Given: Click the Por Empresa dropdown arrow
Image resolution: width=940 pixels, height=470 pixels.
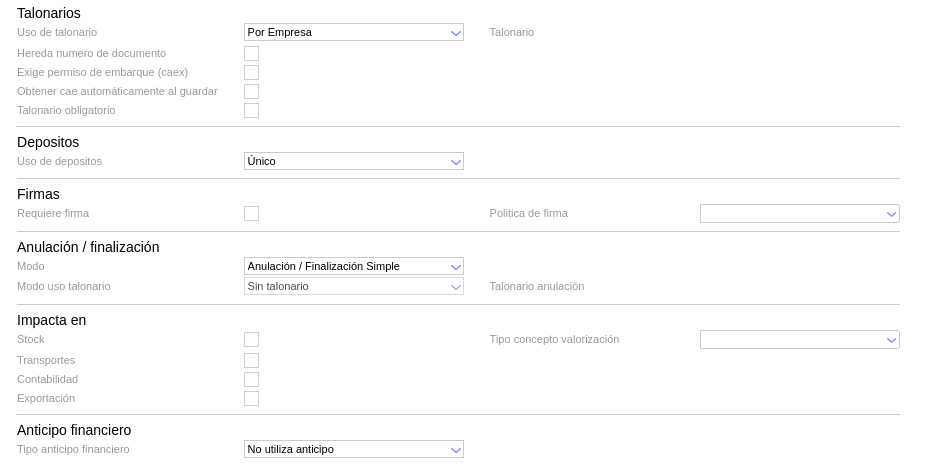Looking at the screenshot, I should point(456,33).
